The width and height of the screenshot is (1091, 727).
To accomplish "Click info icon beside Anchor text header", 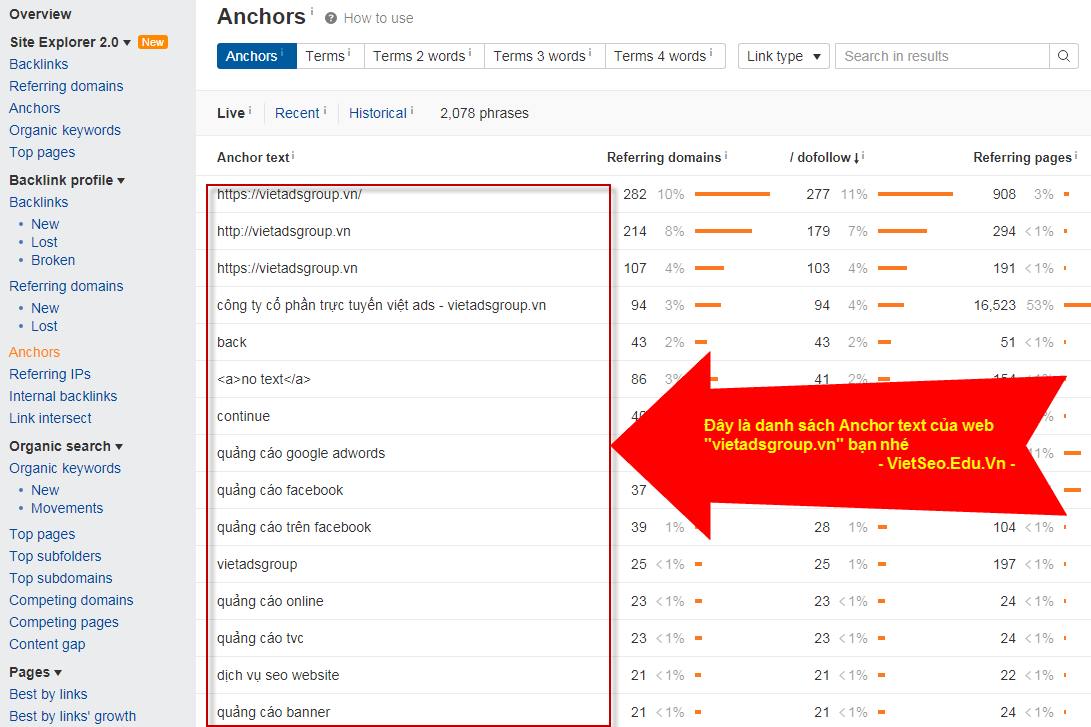I will pos(293,156).
